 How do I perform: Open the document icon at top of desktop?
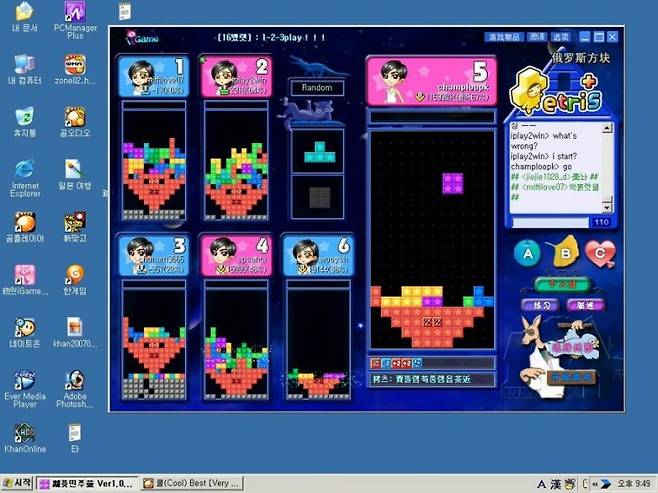(125, 11)
